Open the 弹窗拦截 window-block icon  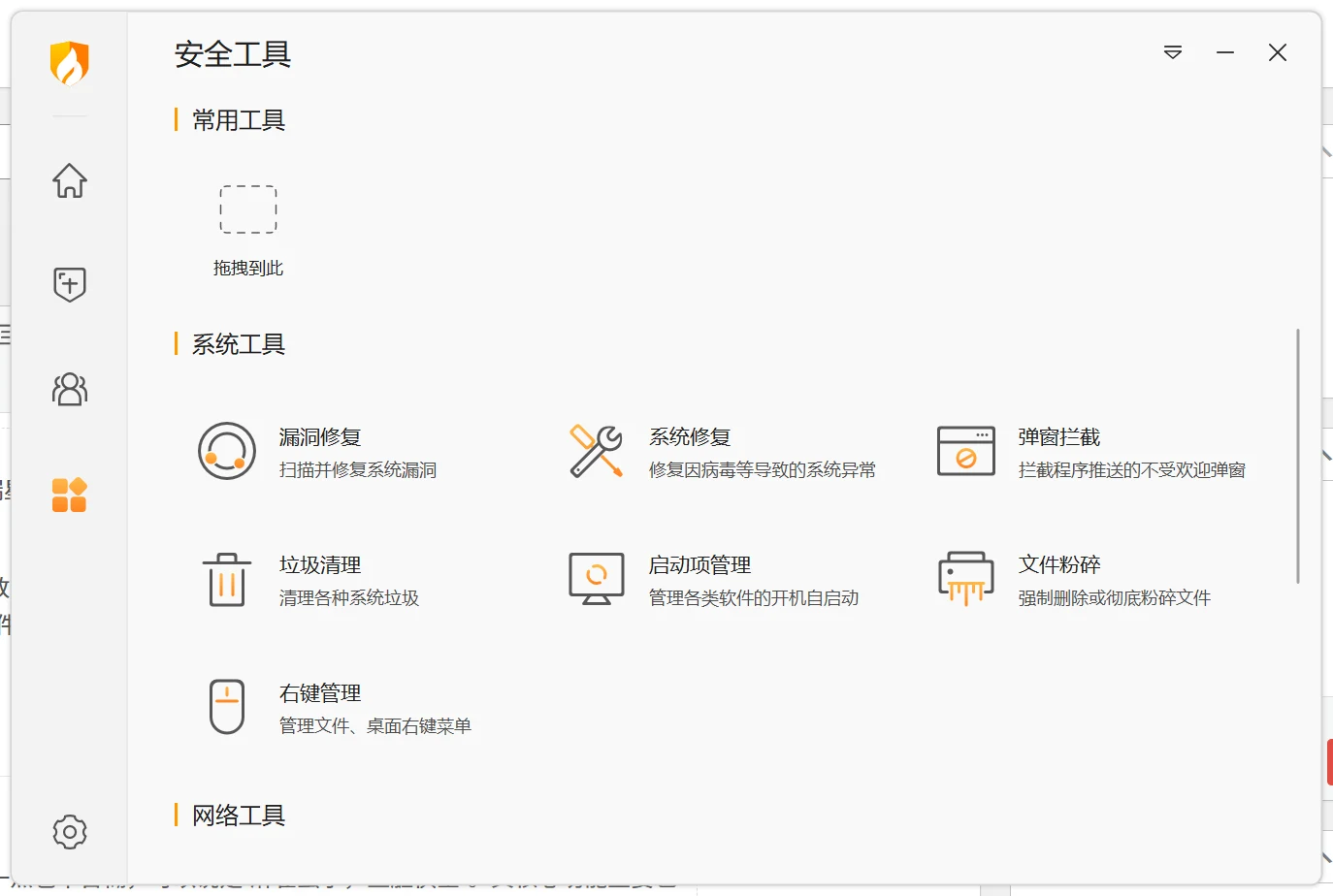(x=966, y=451)
